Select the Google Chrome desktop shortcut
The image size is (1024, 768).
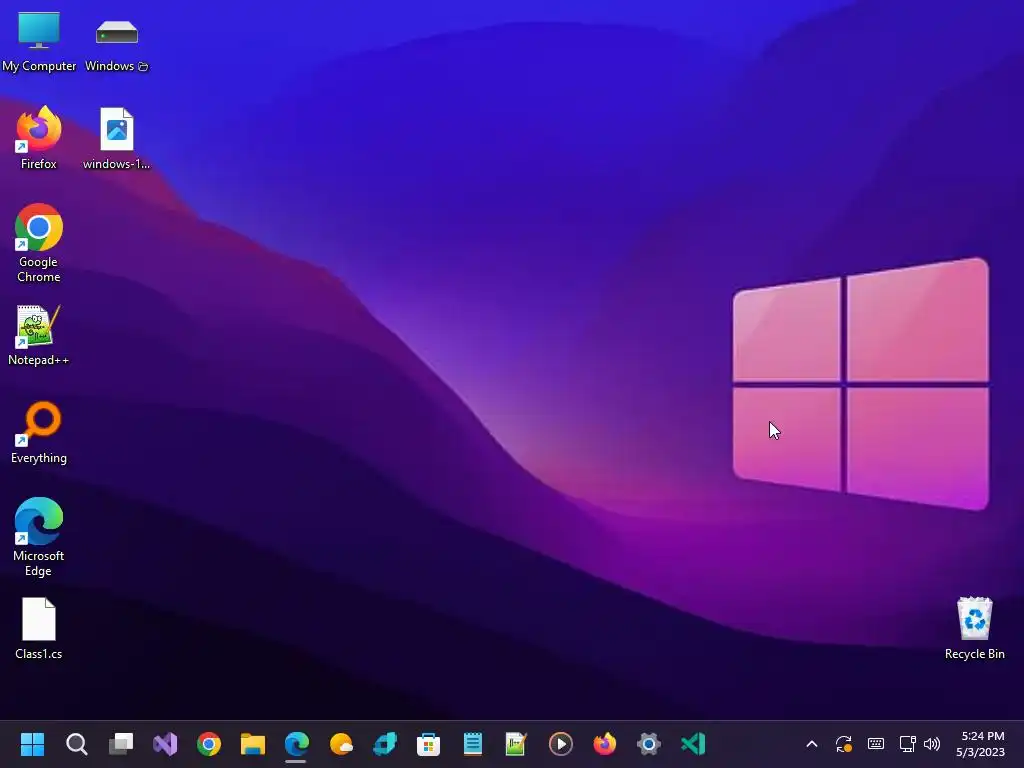coord(39,243)
